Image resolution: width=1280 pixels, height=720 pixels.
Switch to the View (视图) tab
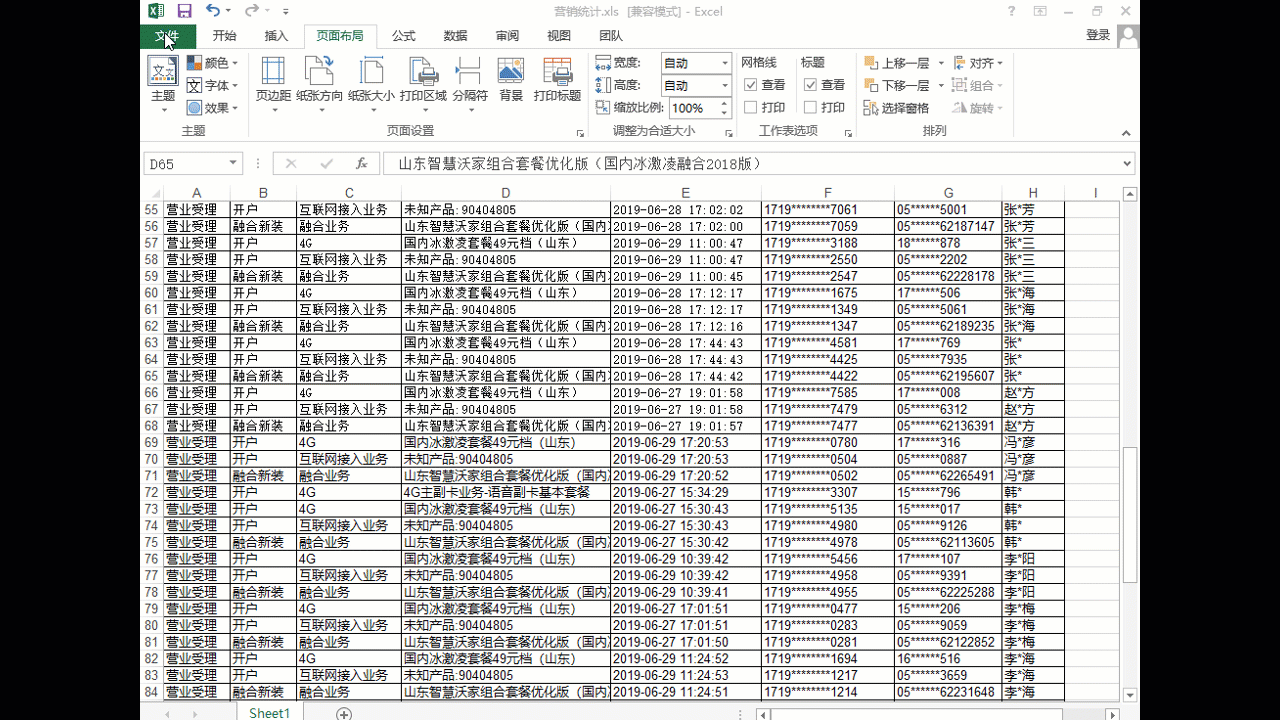559,36
